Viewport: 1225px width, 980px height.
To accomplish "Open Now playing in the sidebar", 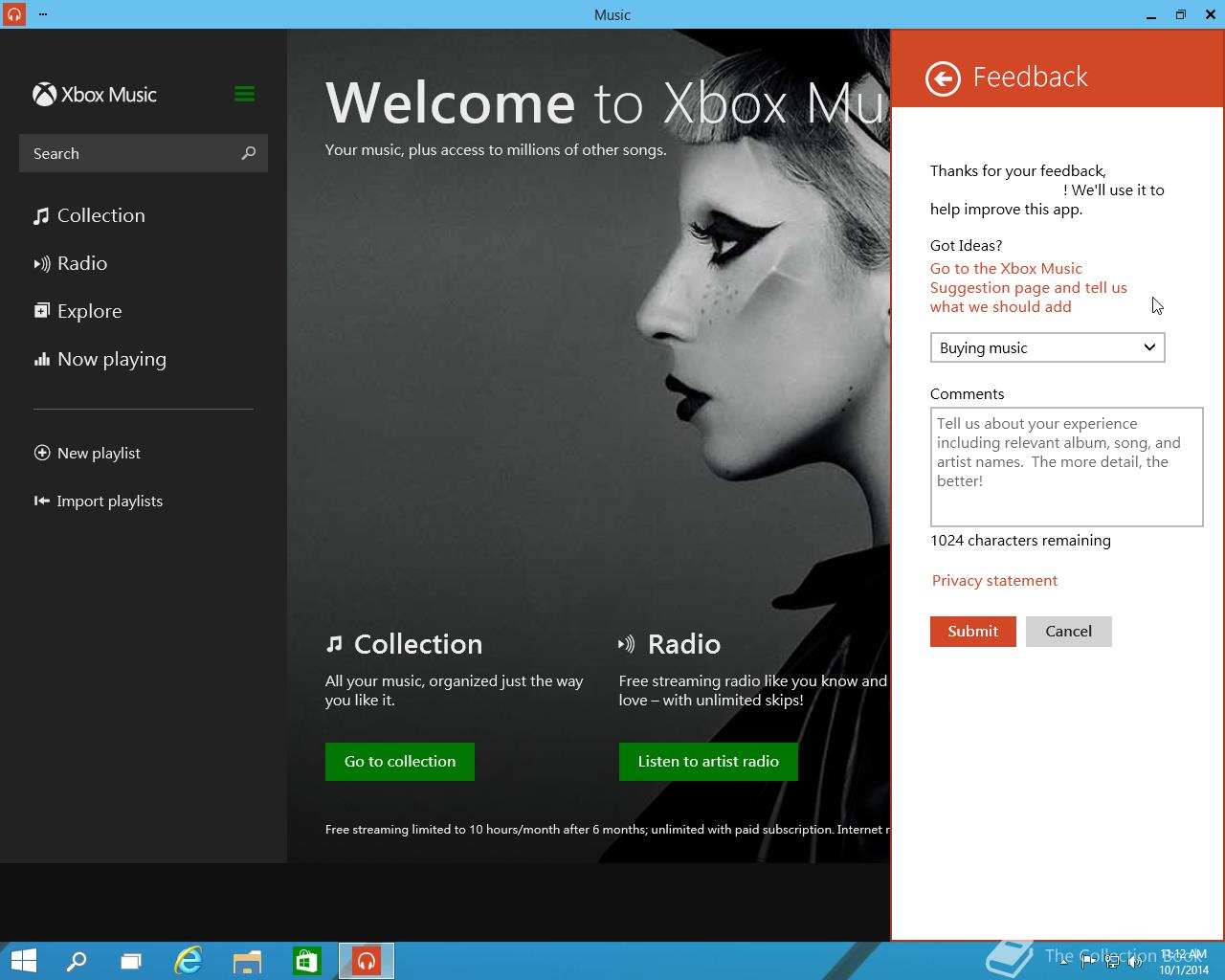I will (x=100, y=359).
